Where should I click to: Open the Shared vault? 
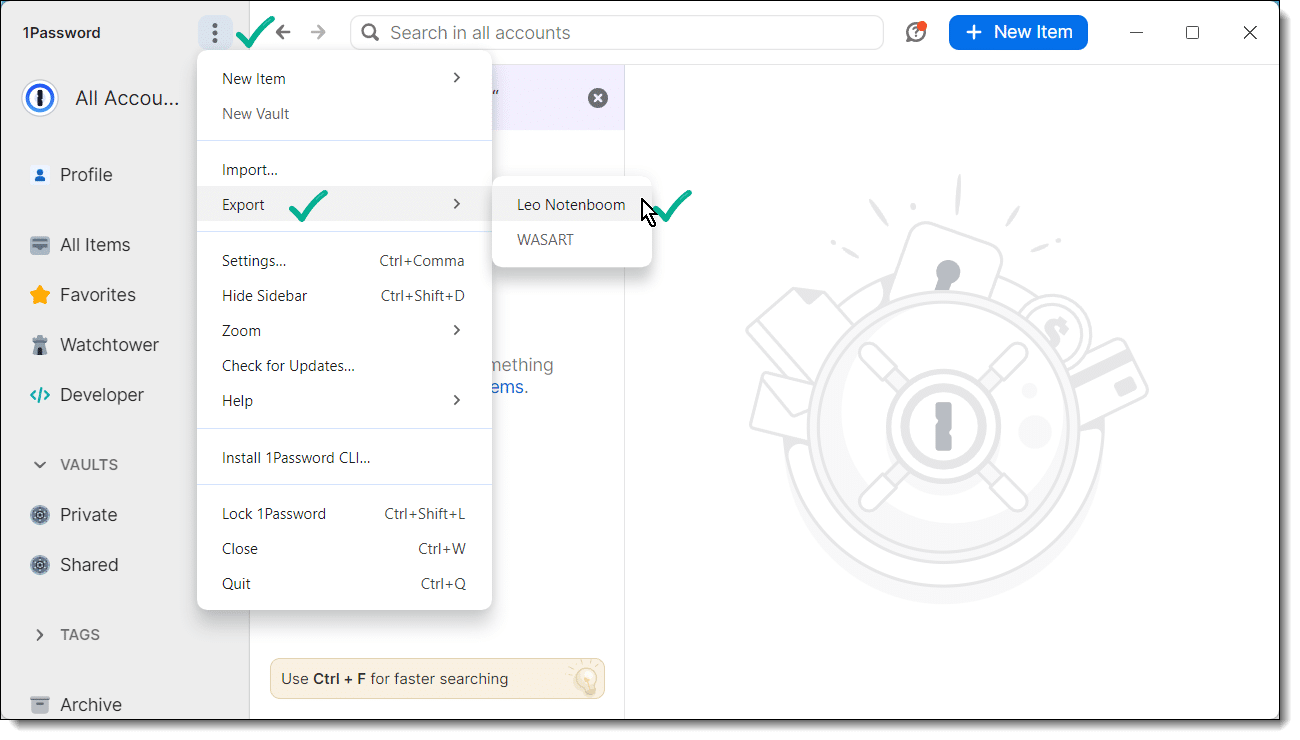coord(88,565)
